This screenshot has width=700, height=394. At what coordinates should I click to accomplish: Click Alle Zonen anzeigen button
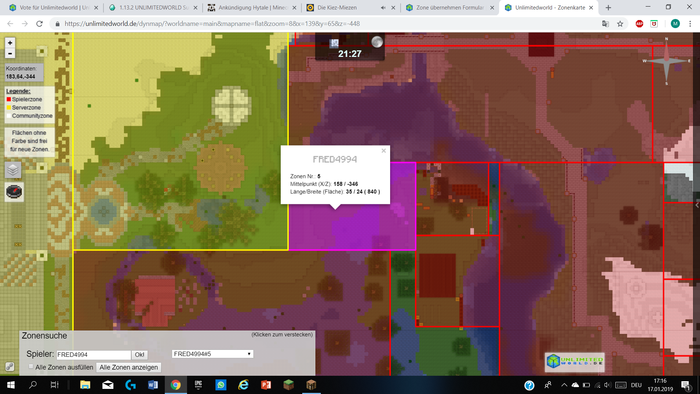(129, 367)
